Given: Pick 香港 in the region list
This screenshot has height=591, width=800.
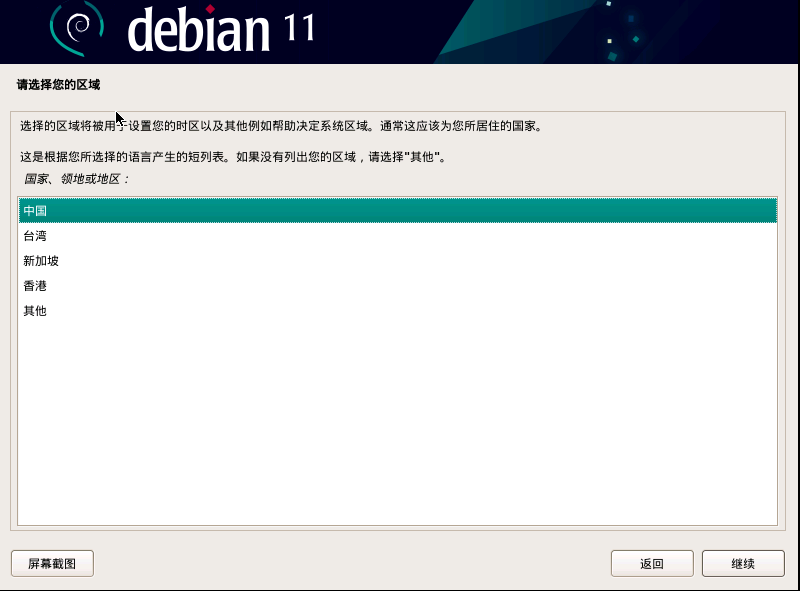Looking at the screenshot, I should tap(397, 286).
